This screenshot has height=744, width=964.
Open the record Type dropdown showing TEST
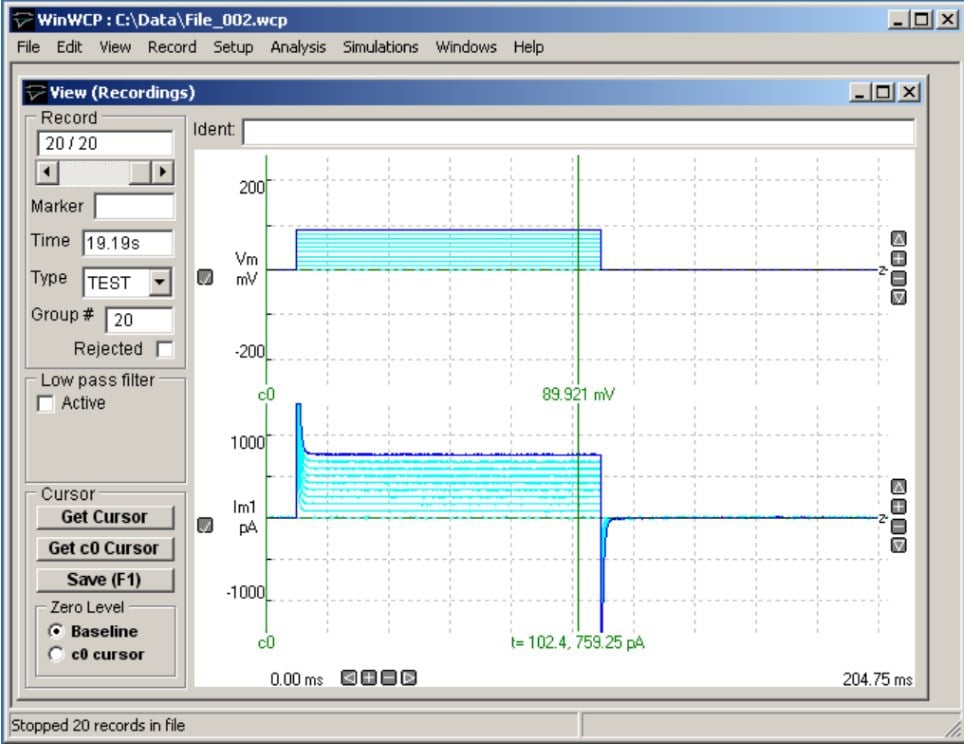click(159, 282)
